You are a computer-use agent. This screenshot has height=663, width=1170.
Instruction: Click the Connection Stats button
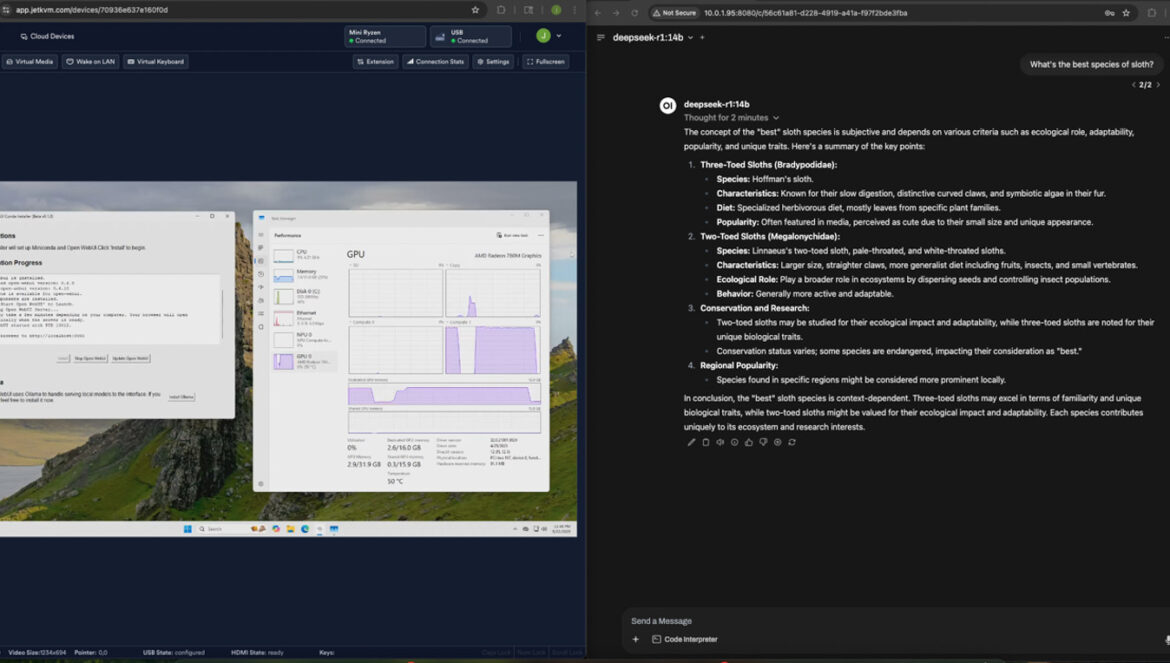[436, 62]
